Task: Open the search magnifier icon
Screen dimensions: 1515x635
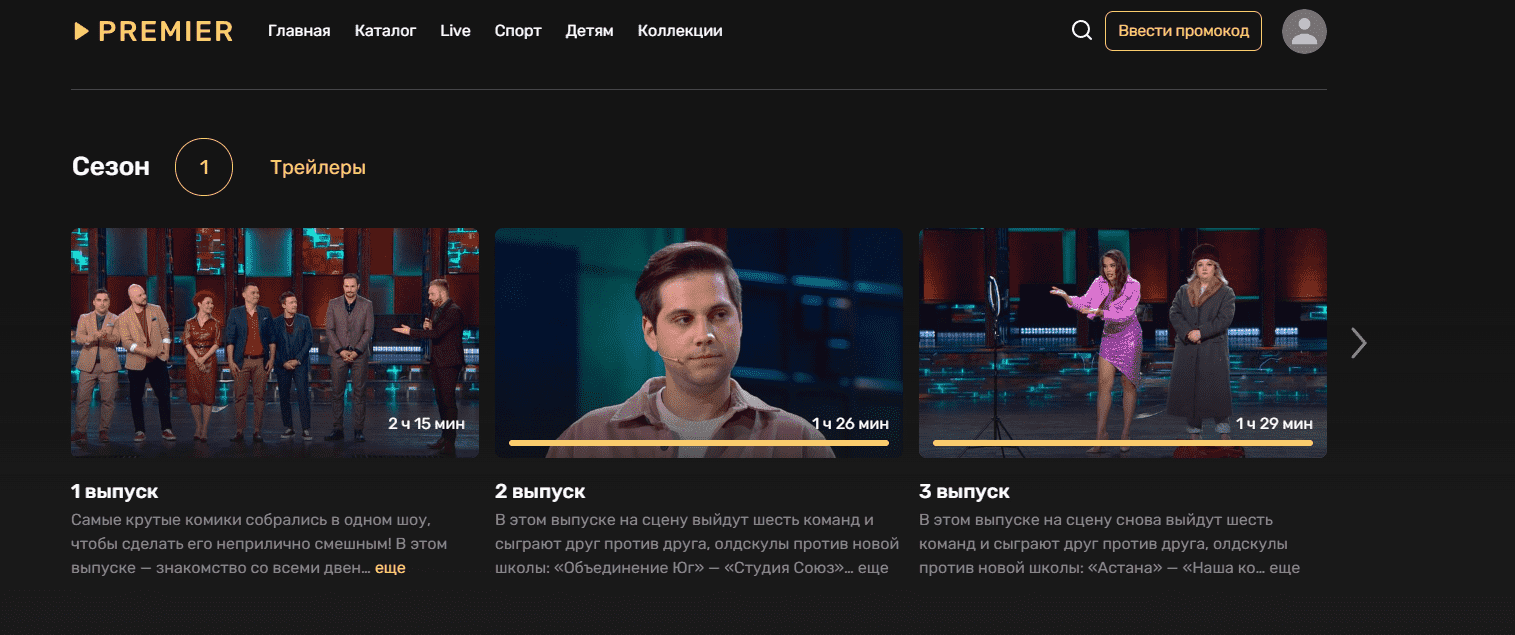Action: pos(1081,31)
